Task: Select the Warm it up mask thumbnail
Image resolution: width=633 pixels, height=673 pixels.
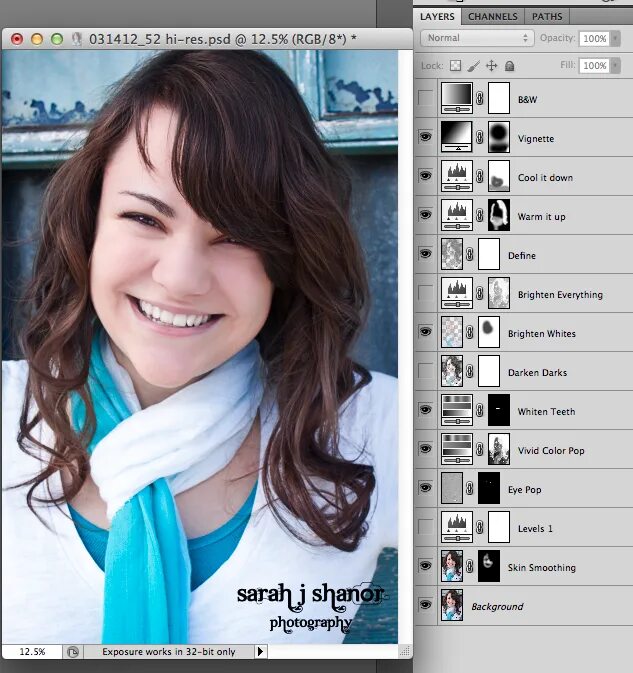Action: coord(499,215)
